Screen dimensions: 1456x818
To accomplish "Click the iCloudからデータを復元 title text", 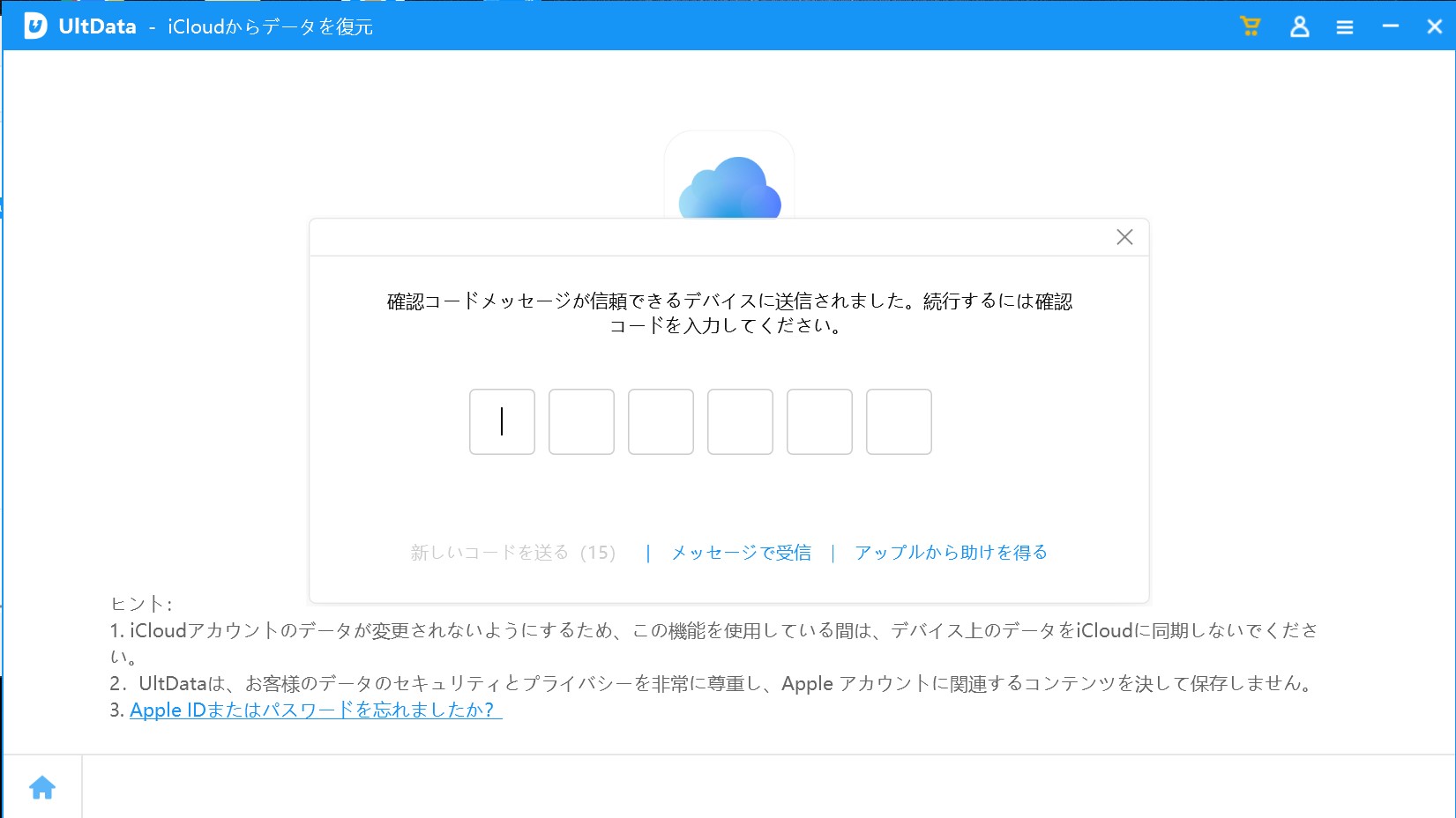I will (270, 27).
